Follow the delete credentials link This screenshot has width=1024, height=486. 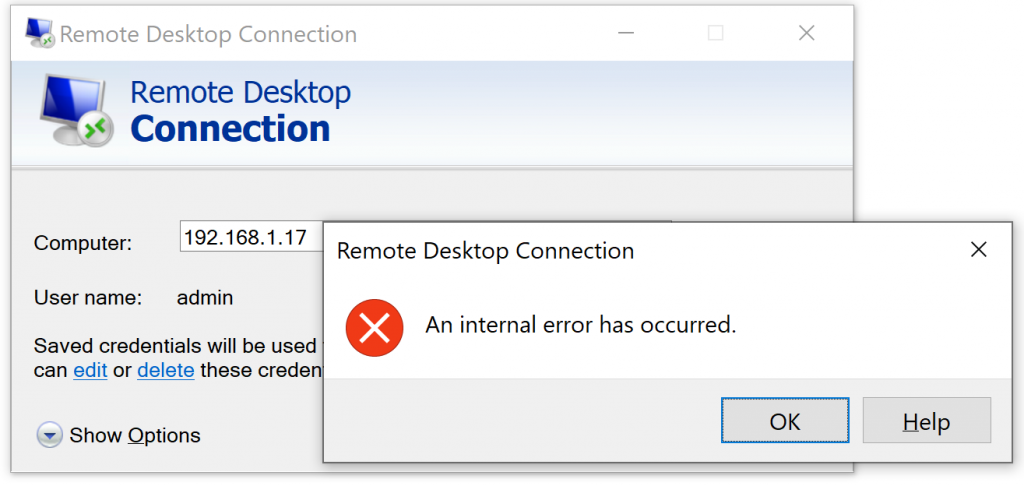[166, 370]
